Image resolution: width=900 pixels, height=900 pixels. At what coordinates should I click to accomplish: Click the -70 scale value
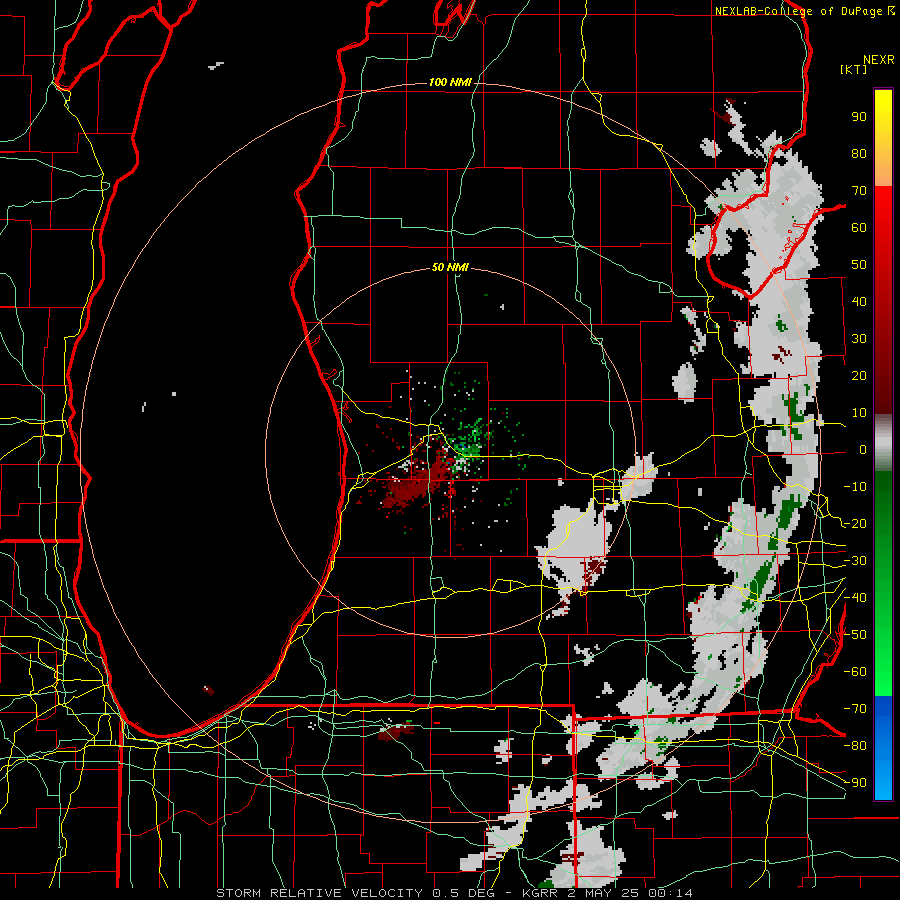tap(855, 709)
